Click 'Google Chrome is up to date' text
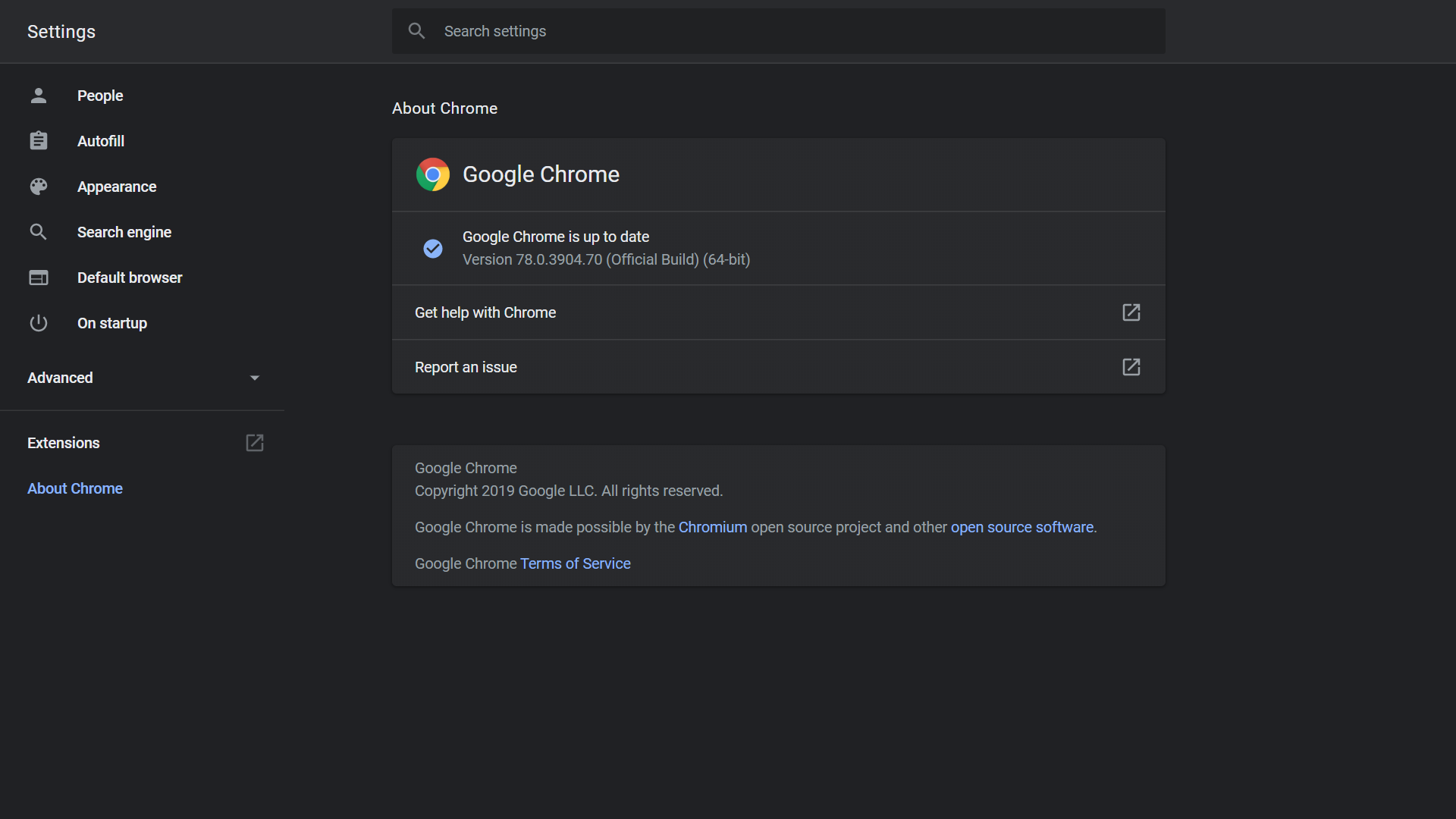Screen dimensions: 1456x819 click(556, 237)
